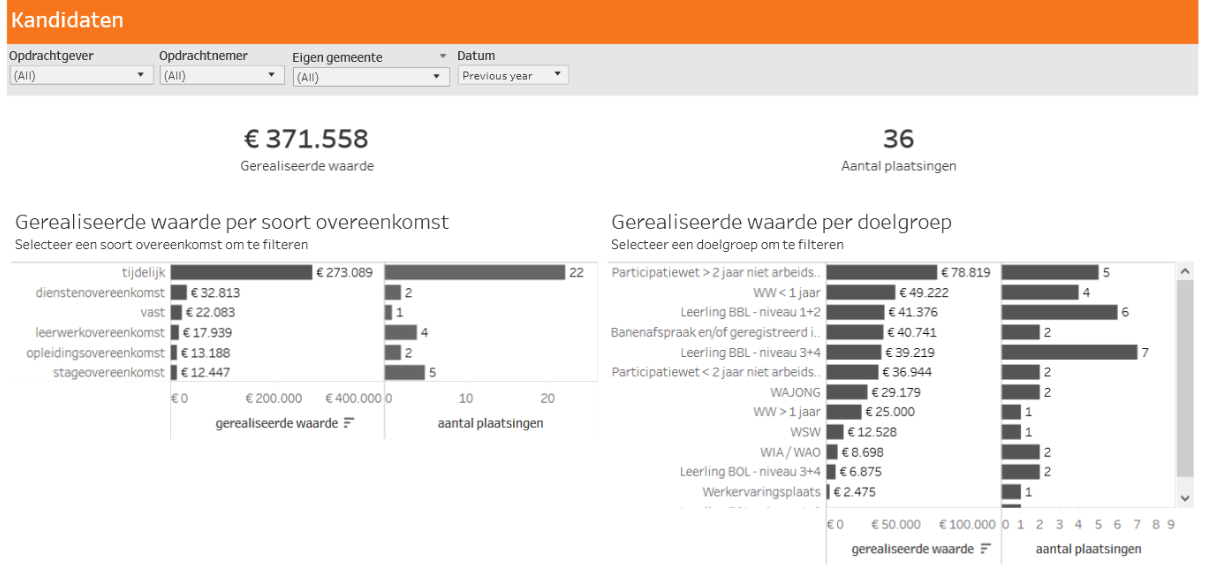Click the Kandidaten dashboard title
This screenshot has height=579, width=1215.
(68, 20)
